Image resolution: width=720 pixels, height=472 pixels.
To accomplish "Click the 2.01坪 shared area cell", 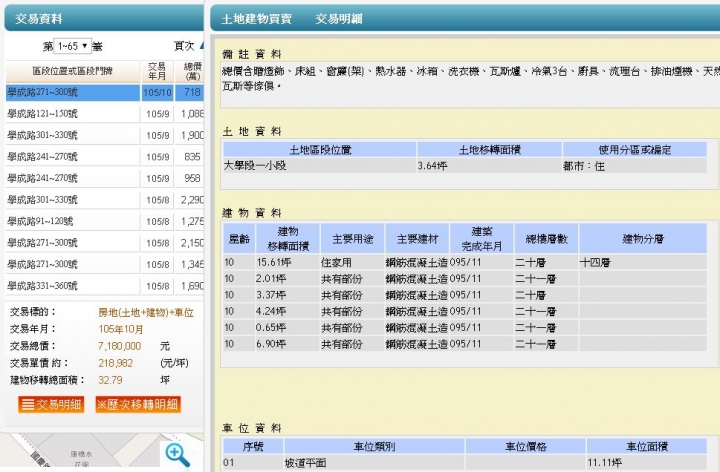I will click(287, 279).
